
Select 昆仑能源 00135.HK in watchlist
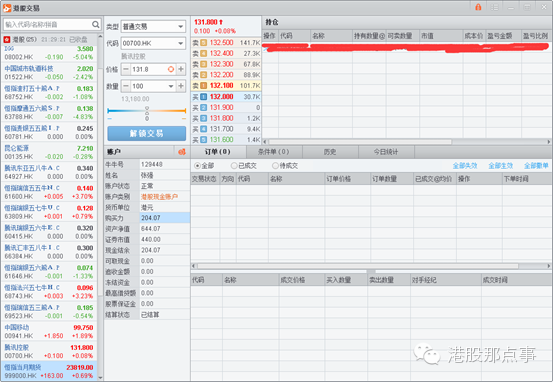coord(49,152)
